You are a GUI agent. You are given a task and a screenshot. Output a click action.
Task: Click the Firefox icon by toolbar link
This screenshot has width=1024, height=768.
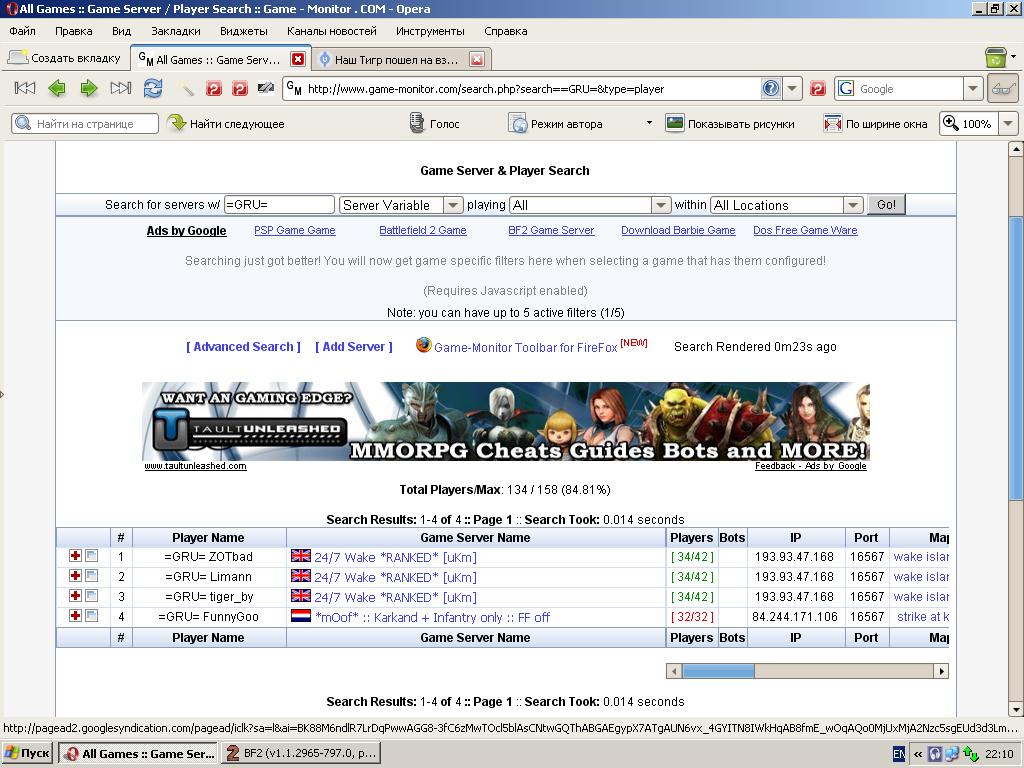[424, 345]
